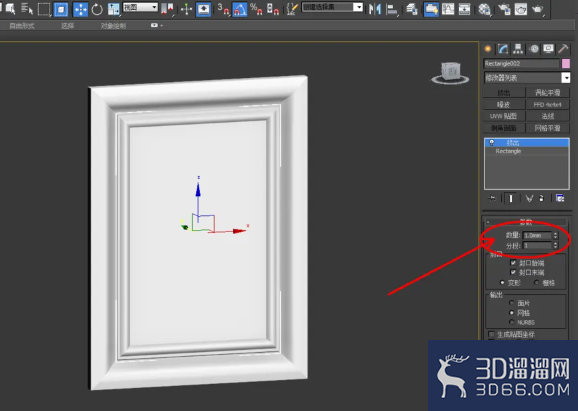This screenshot has height=411, width=578.
Task: Click Configure Modifier Sets icon
Action: [x=560, y=198]
